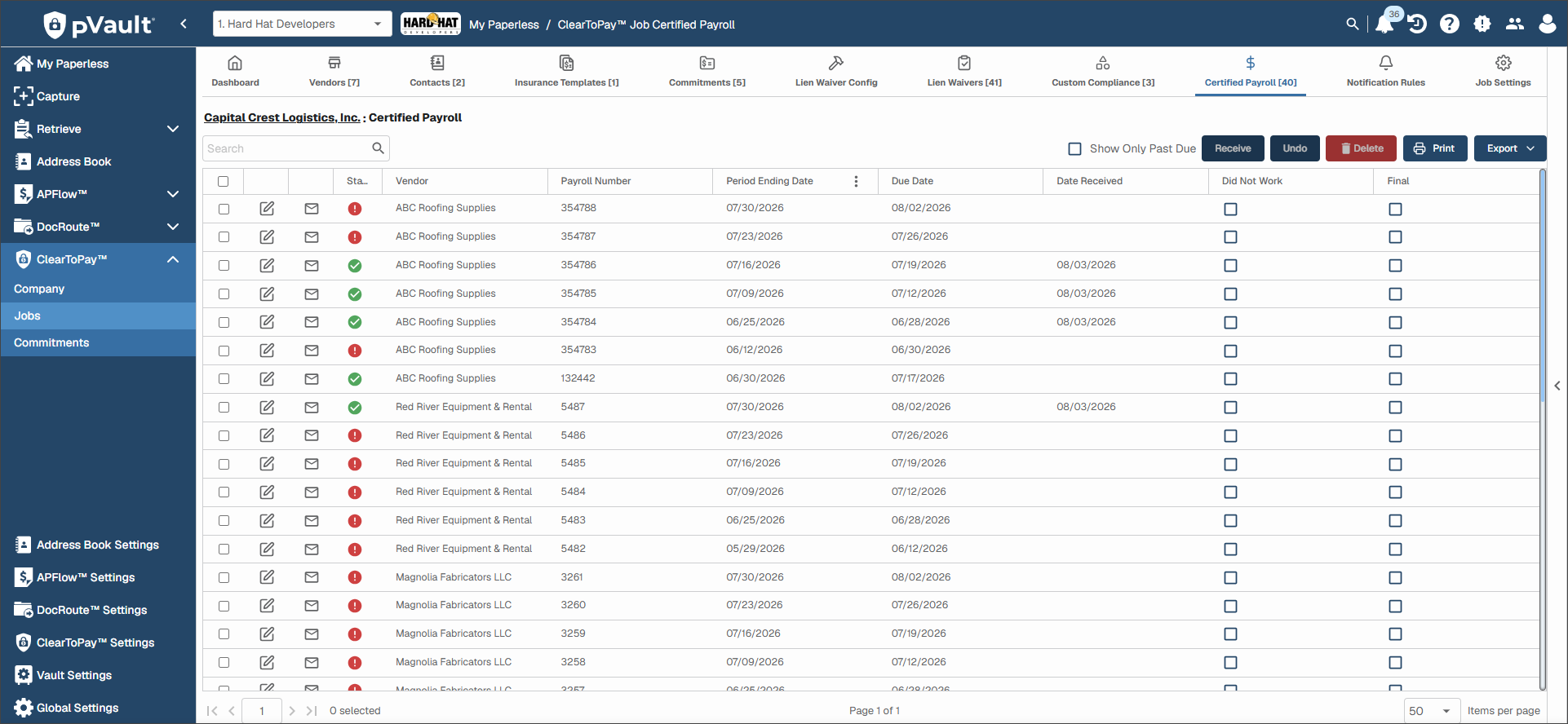Screen dimensions: 1568x724
Task: Go to last page arrow in pager
Action: [312, 711]
